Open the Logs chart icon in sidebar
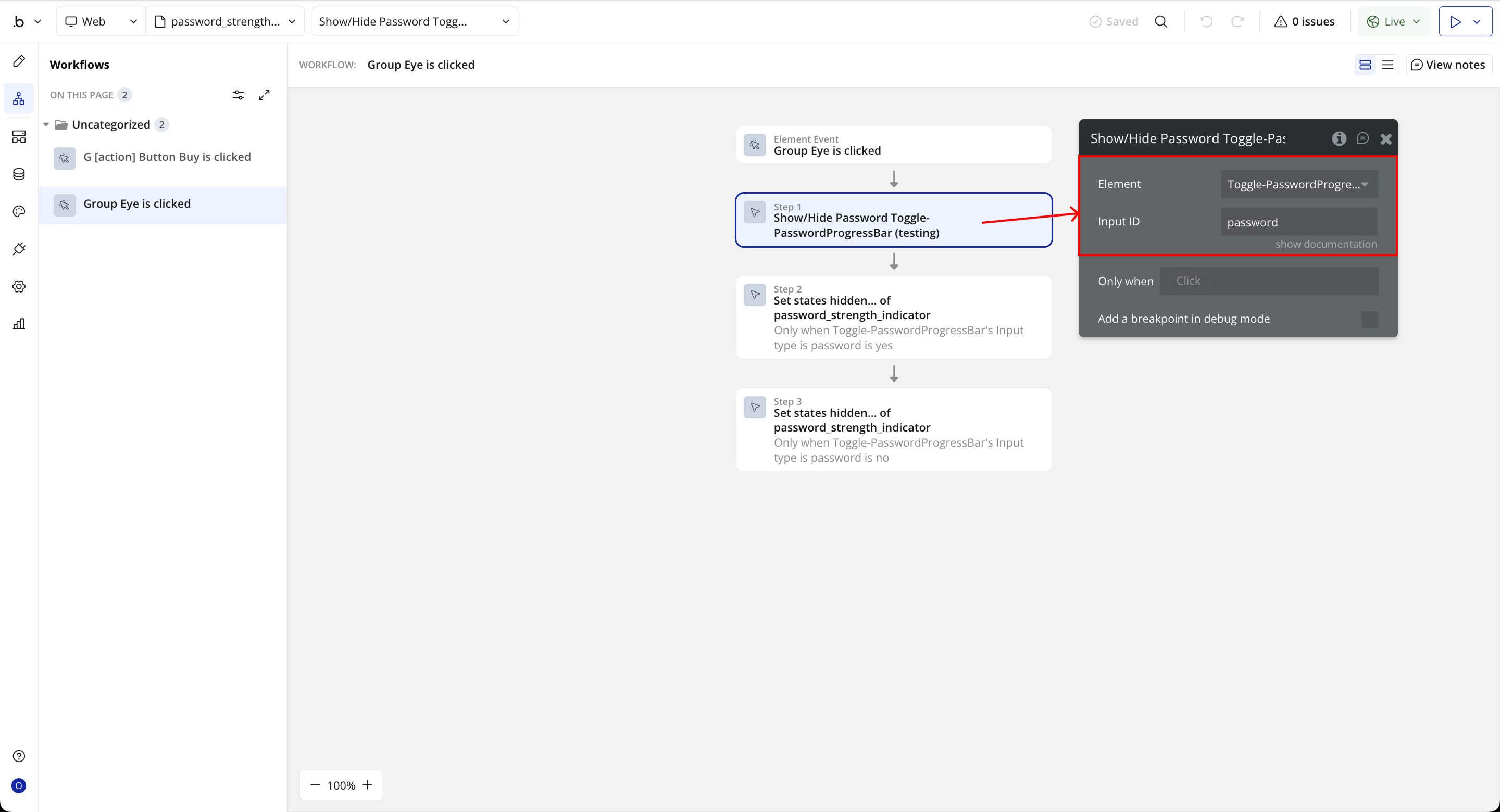The width and height of the screenshot is (1500, 812). (19, 324)
